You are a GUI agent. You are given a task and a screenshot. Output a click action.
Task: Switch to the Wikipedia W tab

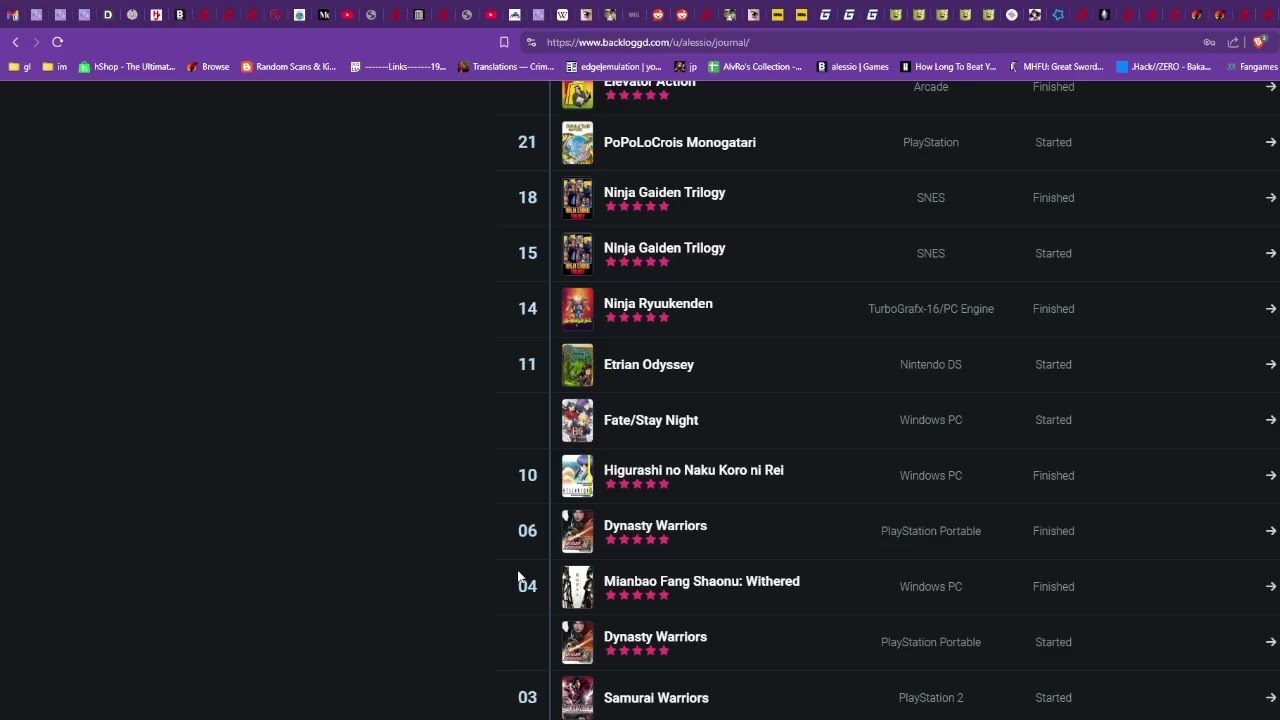562,15
